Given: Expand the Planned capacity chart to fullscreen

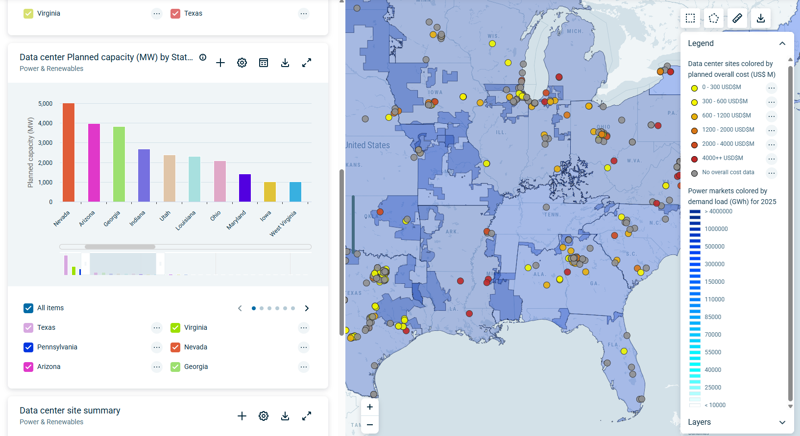Looking at the screenshot, I should tap(307, 63).
